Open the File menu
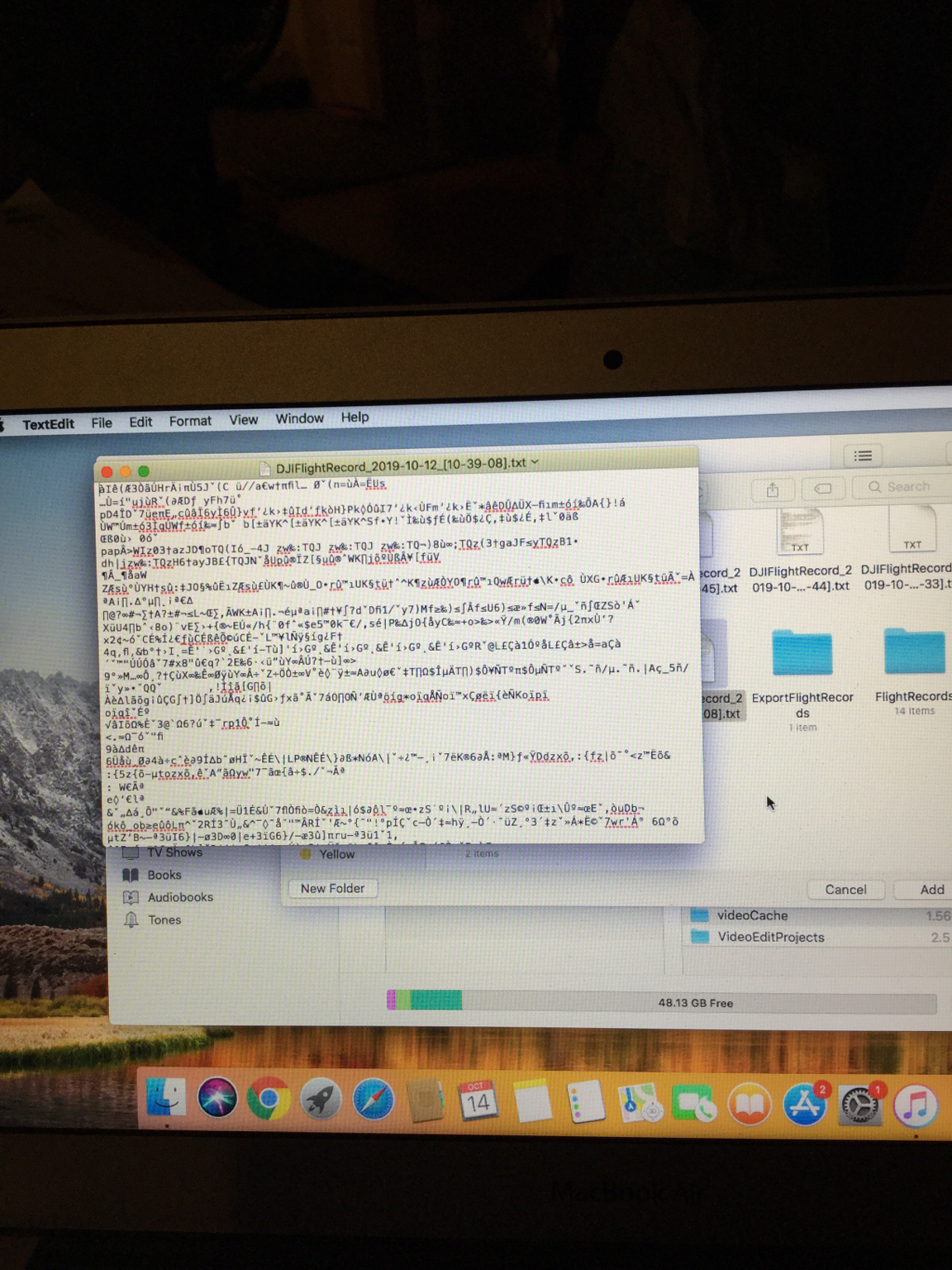The image size is (952, 1270). point(102,423)
